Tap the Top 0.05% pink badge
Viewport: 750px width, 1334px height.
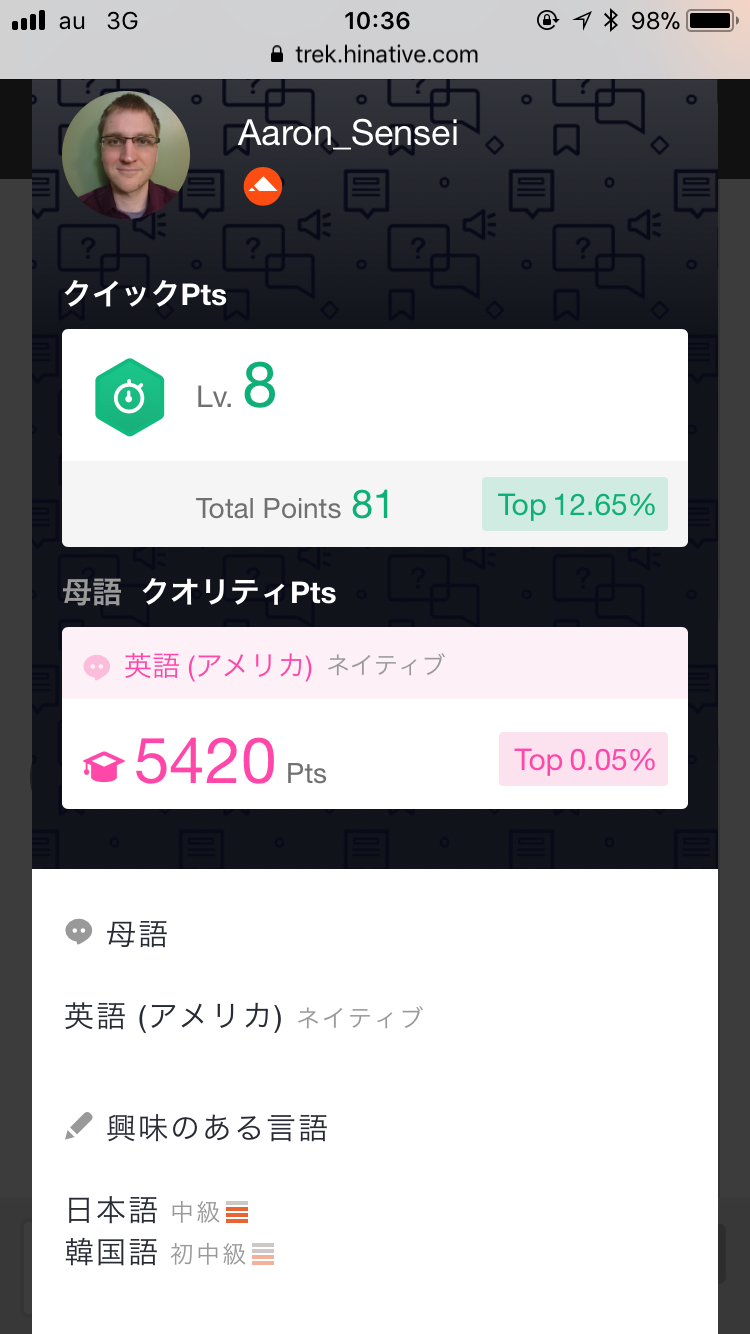[584, 760]
